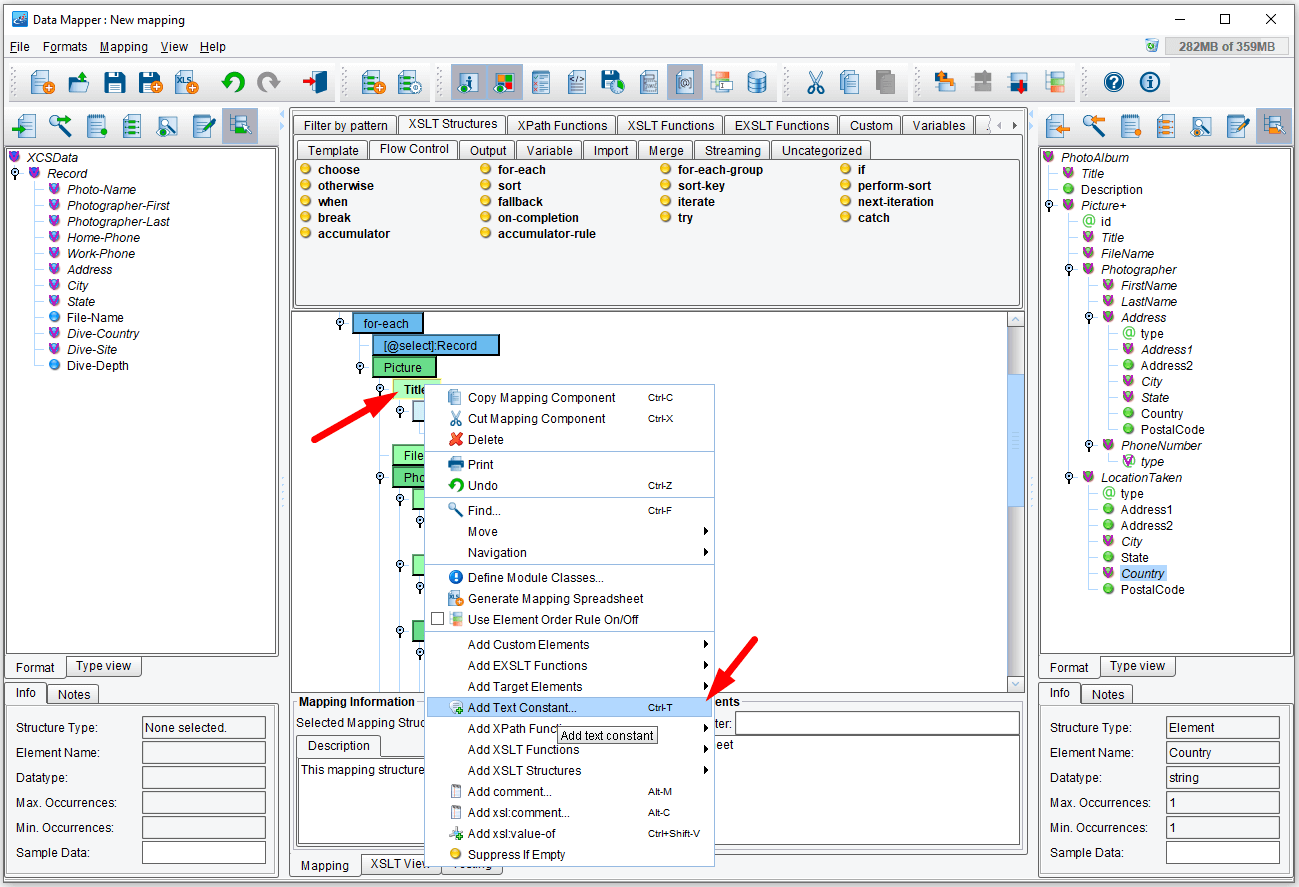The width and height of the screenshot is (1299, 887).
Task: Click the question mark help icon
Action: [x=1114, y=82]
